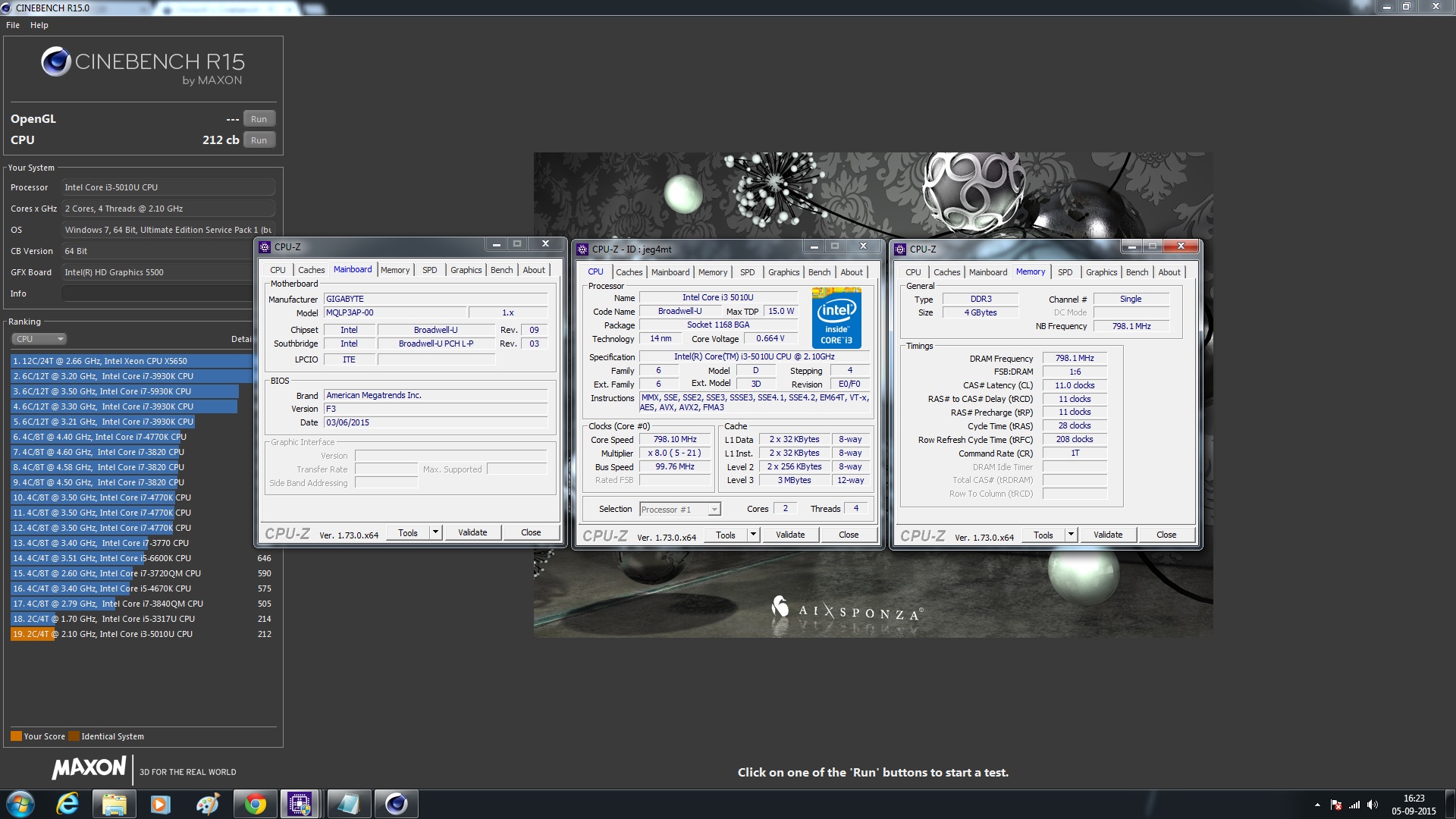Select ranking row 6 Core i7-4770K at 4.40 GHz
The width and height of the screenshot is (1456, 819).
click(131, 437)
